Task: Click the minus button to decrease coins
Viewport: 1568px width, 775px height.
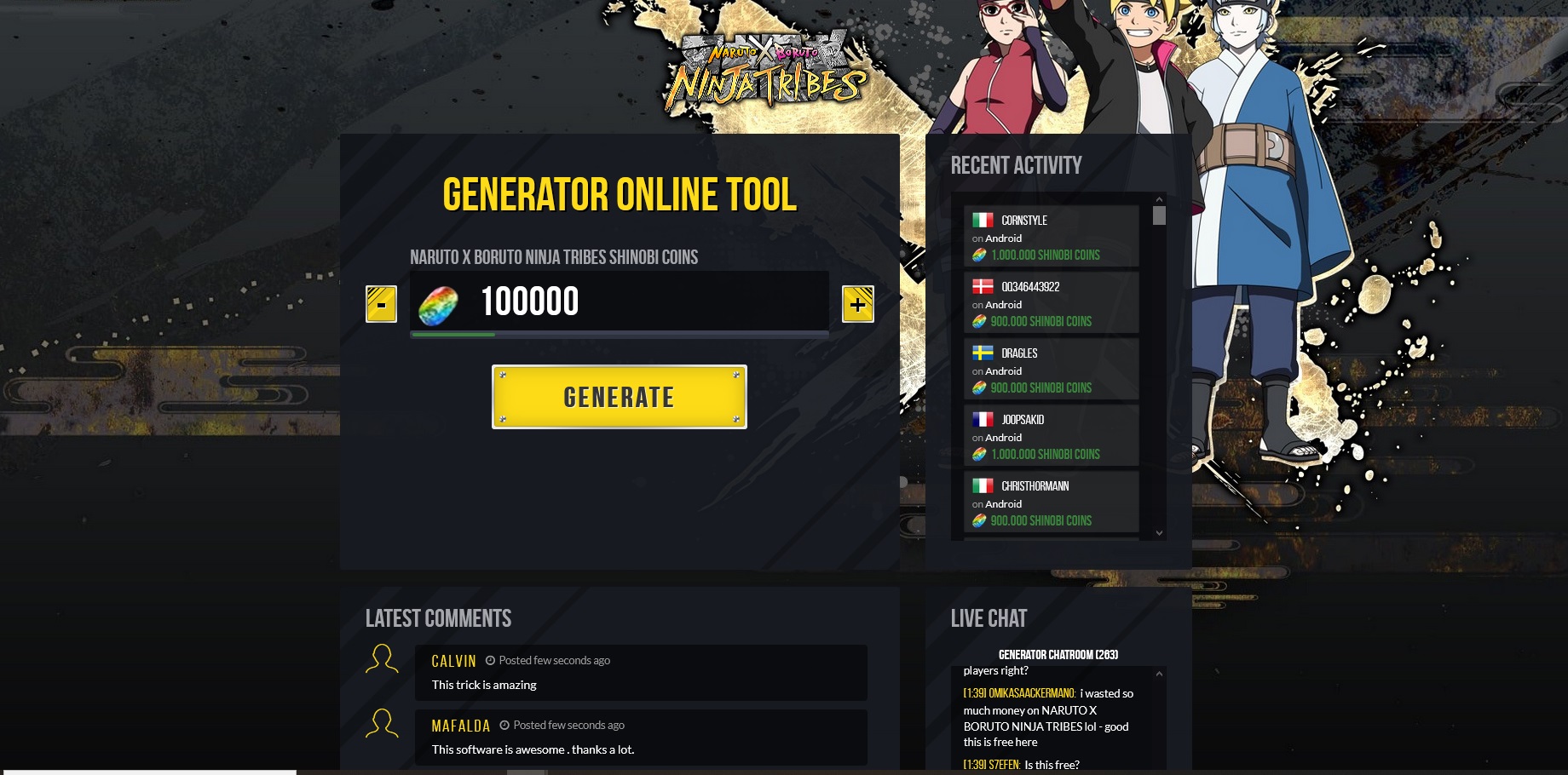Action: coord(381,304)
